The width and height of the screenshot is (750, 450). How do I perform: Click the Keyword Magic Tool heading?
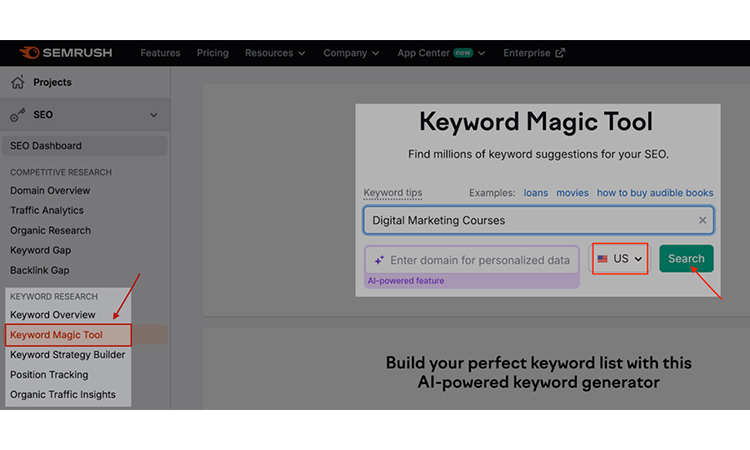pos(536,122)
